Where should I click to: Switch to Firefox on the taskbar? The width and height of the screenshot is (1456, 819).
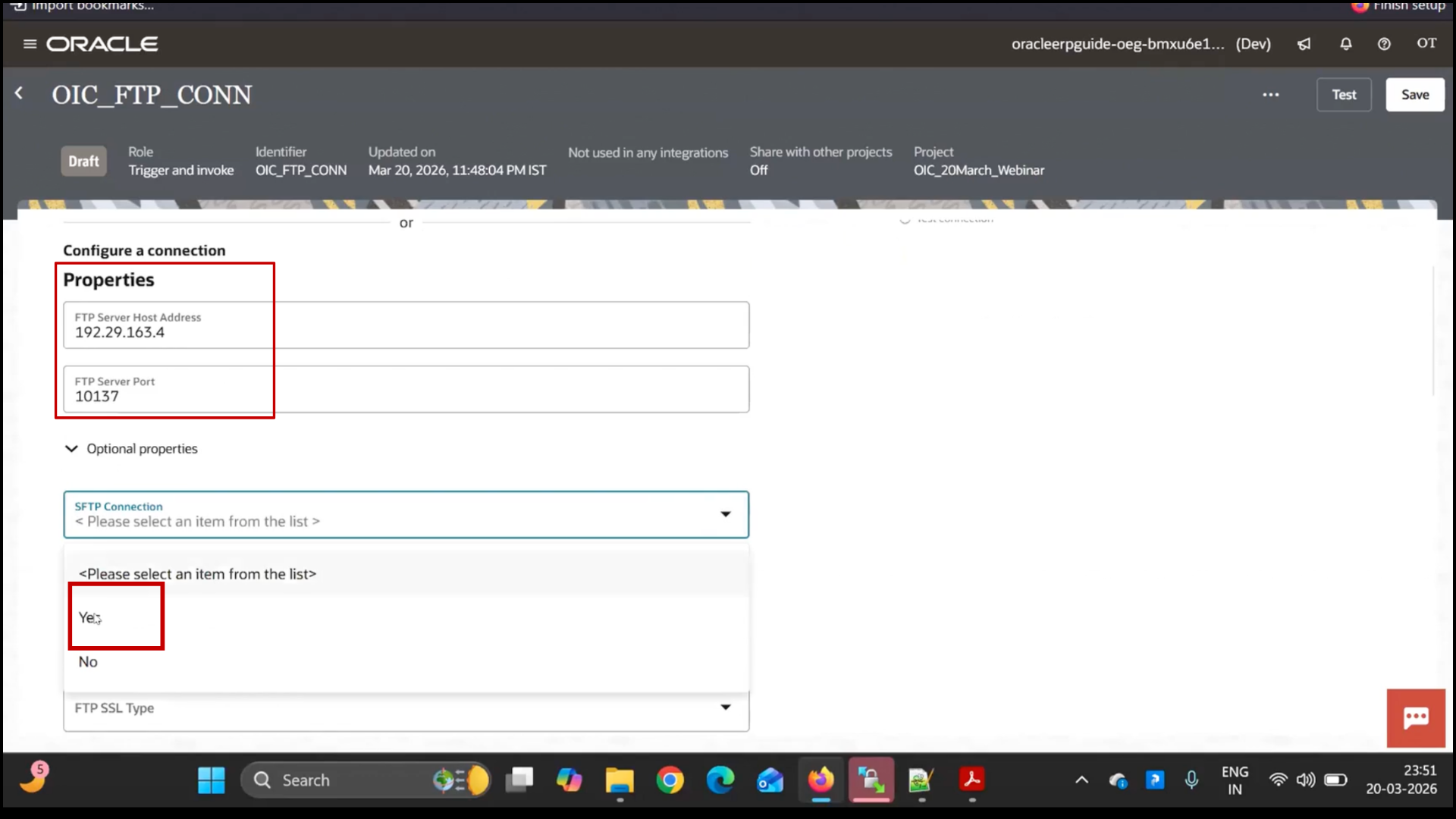(x=821, y=780)
